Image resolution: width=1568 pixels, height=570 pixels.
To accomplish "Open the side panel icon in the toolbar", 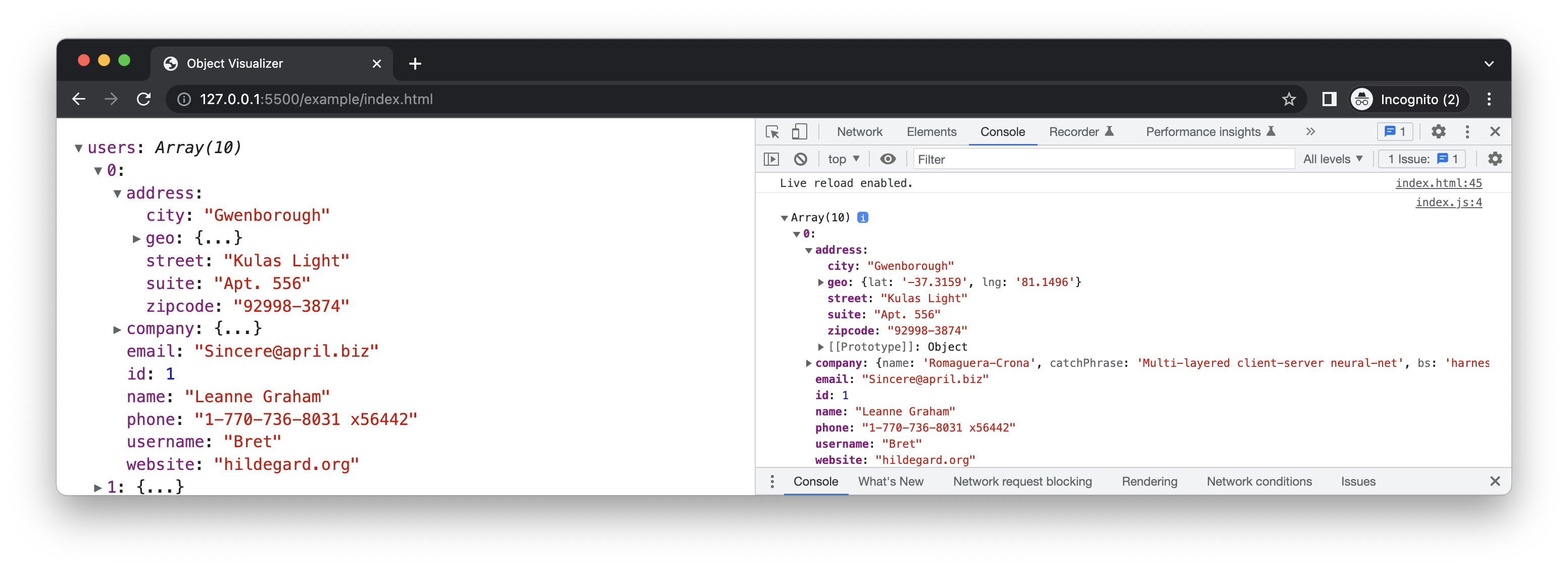I will (x=1330, y=99).
